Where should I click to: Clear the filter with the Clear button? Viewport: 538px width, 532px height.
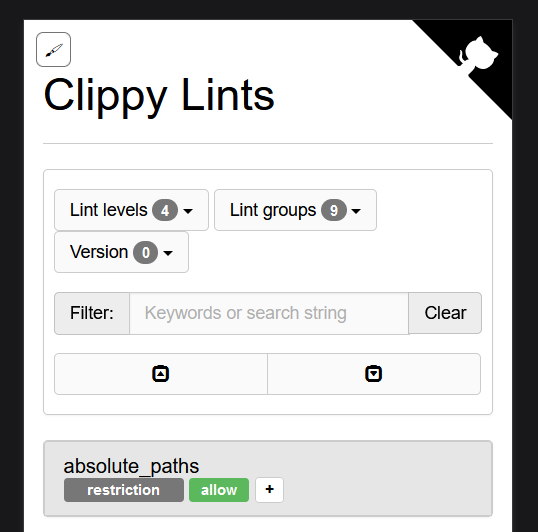445,313
